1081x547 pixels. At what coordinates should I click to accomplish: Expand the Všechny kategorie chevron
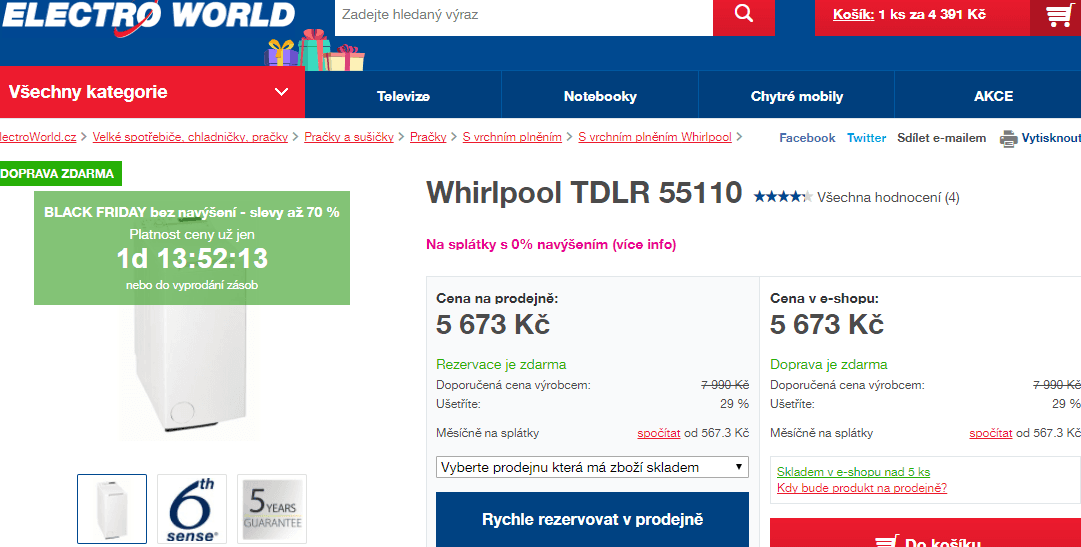(281, 92)
